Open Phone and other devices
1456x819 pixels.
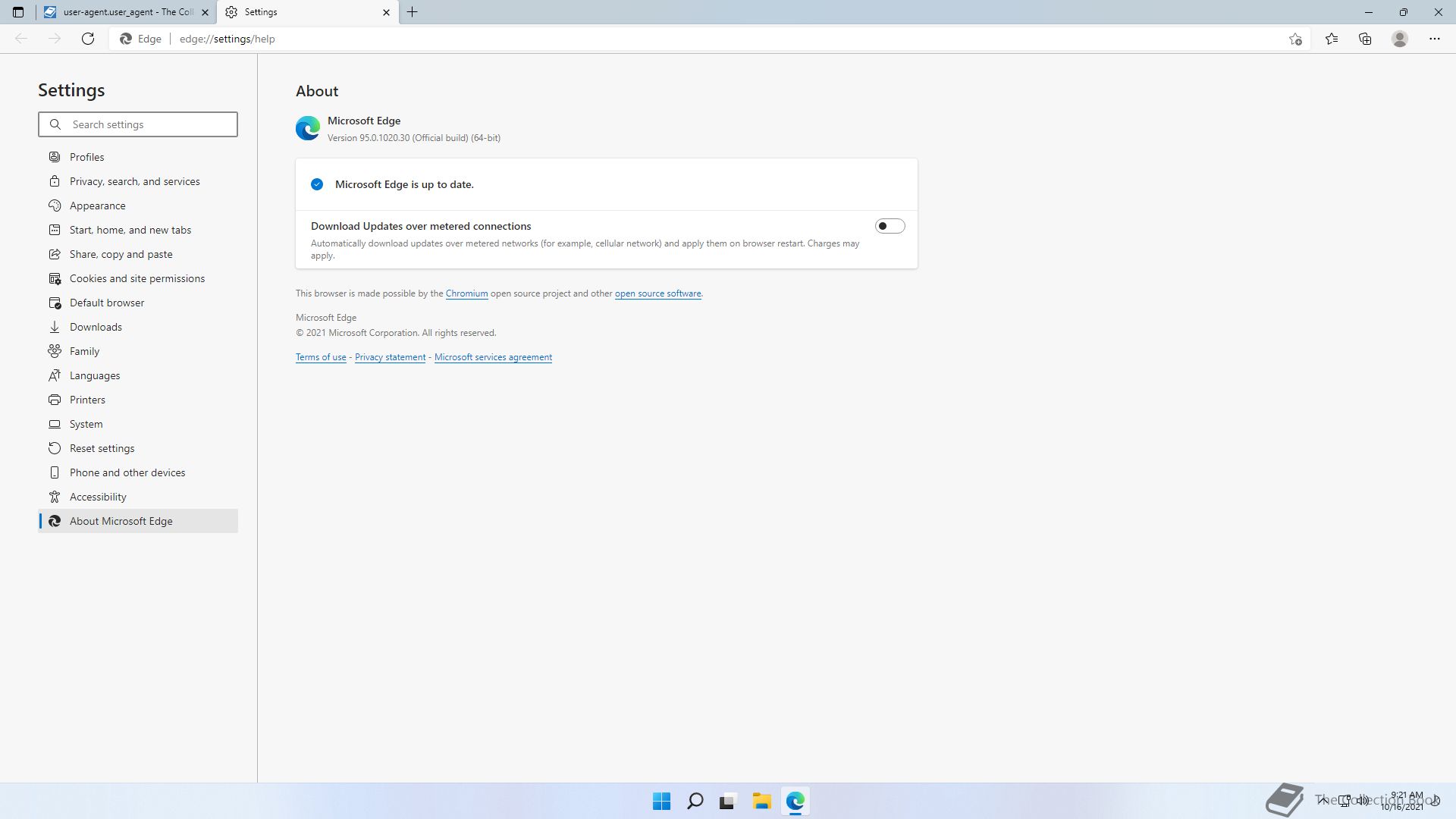coord(138,472)
